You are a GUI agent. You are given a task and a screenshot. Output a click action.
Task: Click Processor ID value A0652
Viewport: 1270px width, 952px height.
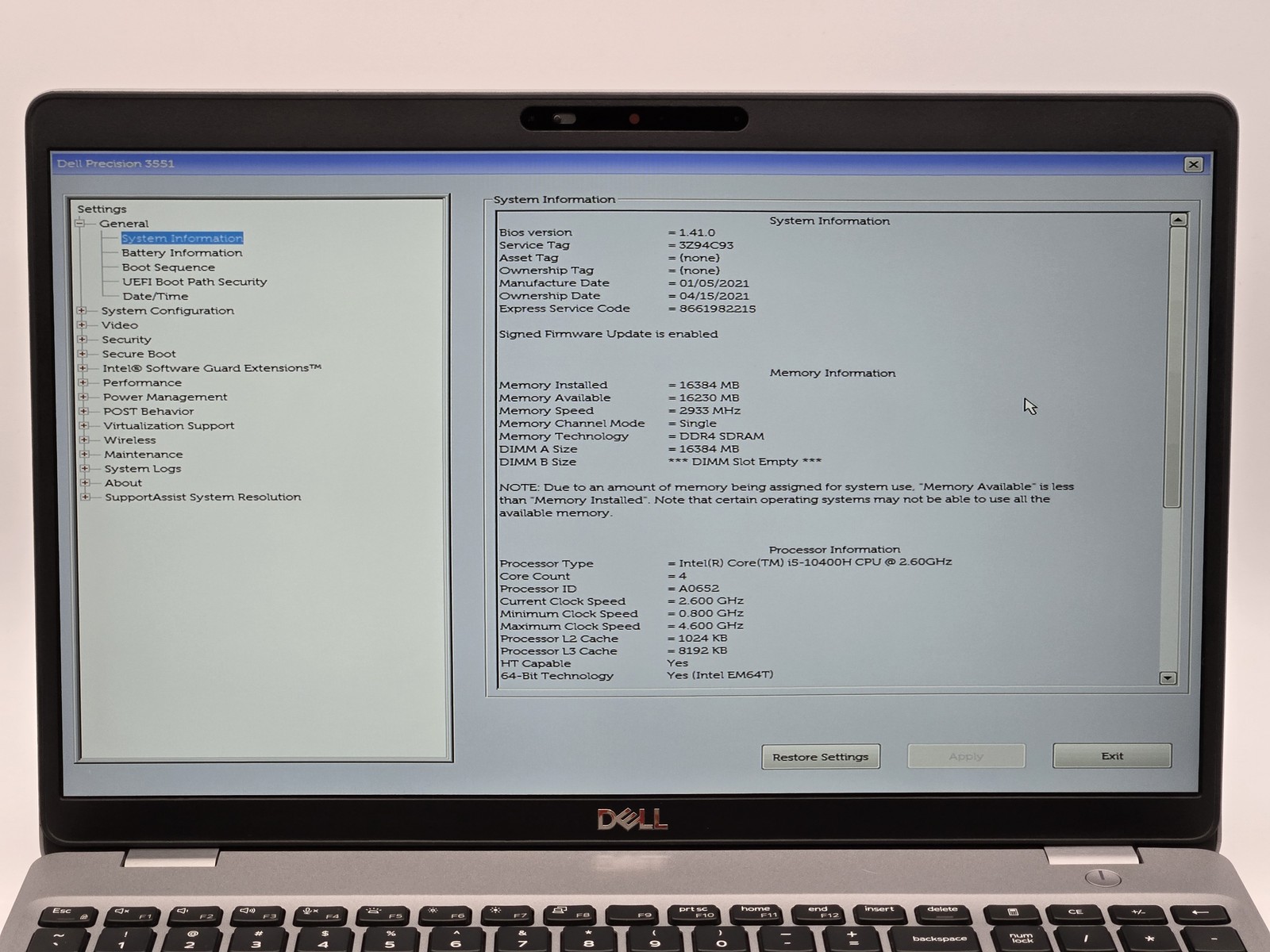pos(698,588)
